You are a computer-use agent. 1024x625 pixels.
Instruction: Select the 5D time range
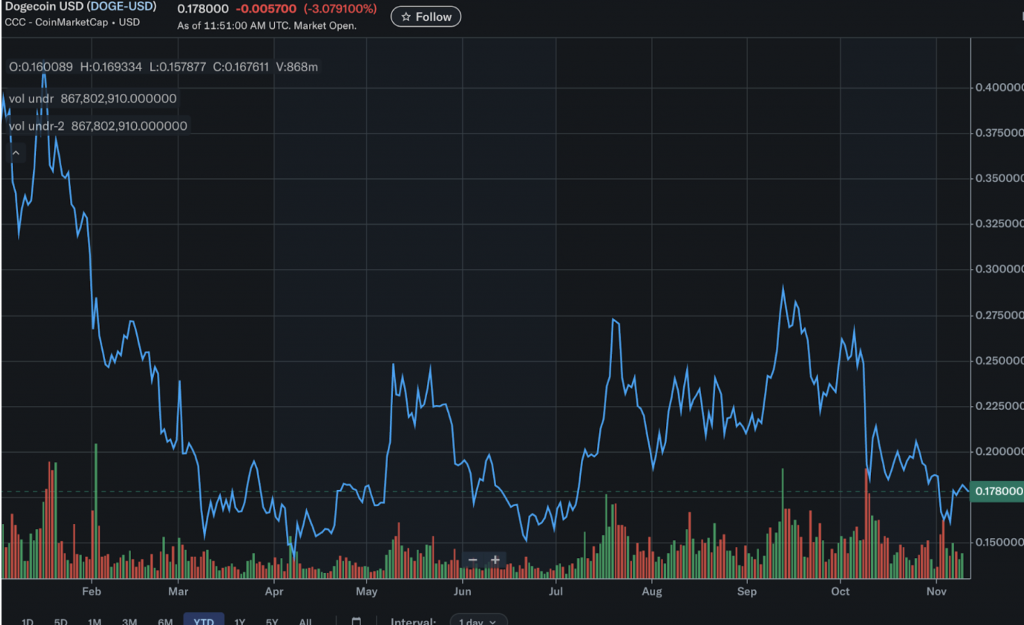click(61, 621)
